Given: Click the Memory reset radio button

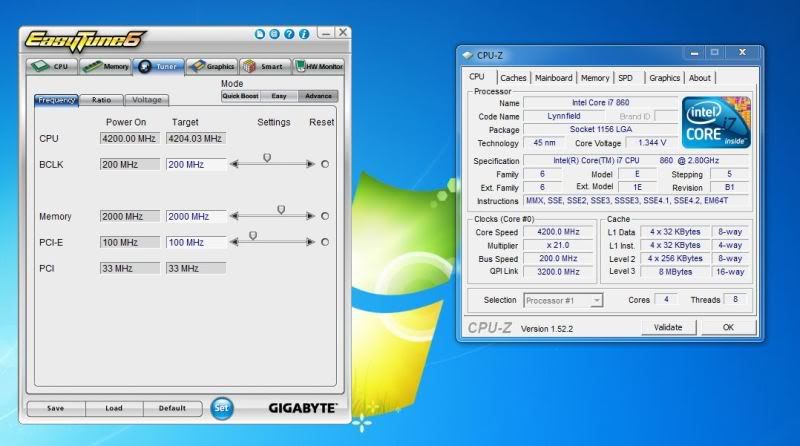Looking at the screenshot, I should [x=325, y=216].
